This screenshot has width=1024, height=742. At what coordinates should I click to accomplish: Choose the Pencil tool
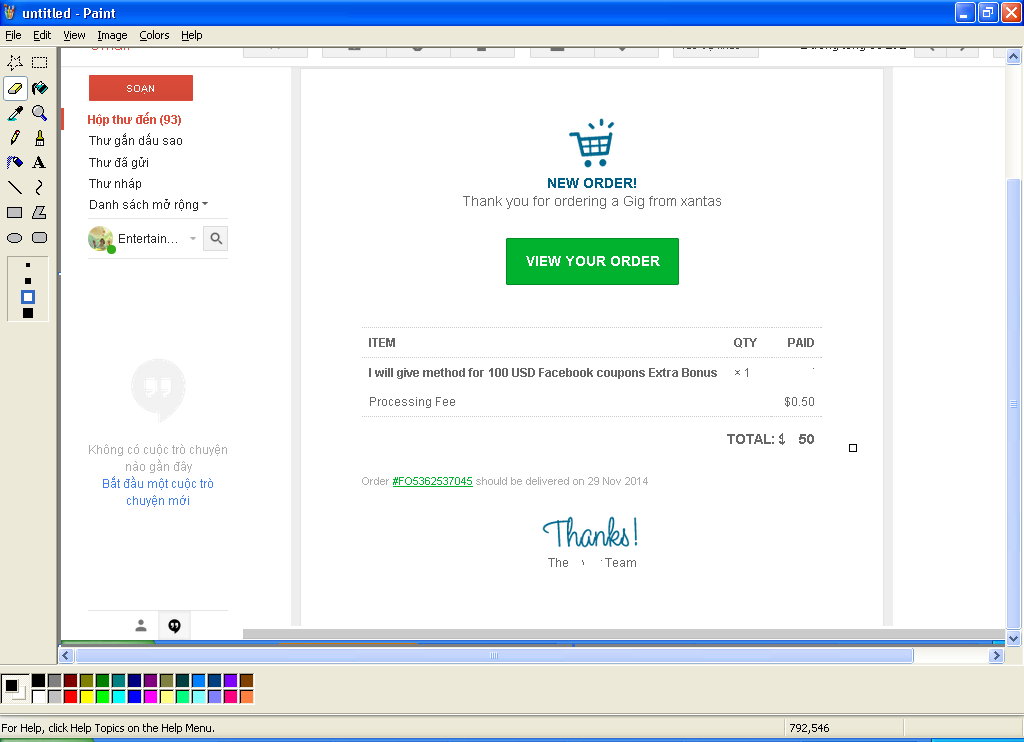pos(14,138)
